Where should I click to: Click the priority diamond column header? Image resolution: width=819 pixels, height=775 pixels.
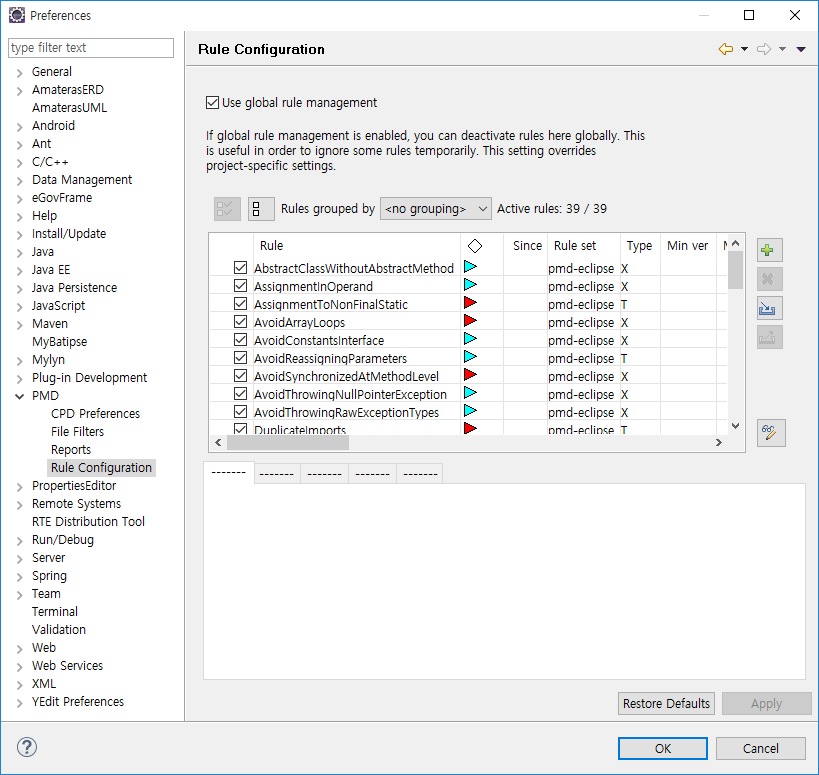tap(475, 246)
